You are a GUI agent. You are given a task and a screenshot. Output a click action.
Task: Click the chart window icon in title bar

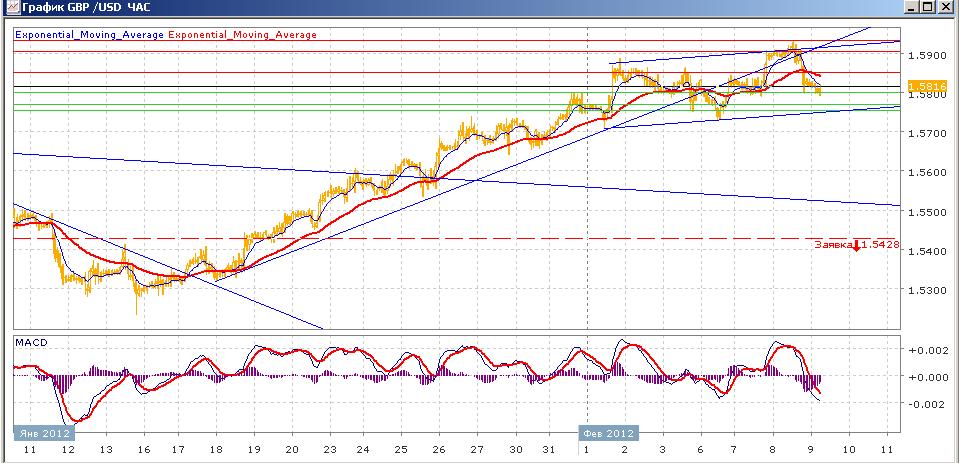(x=11, y=7)
